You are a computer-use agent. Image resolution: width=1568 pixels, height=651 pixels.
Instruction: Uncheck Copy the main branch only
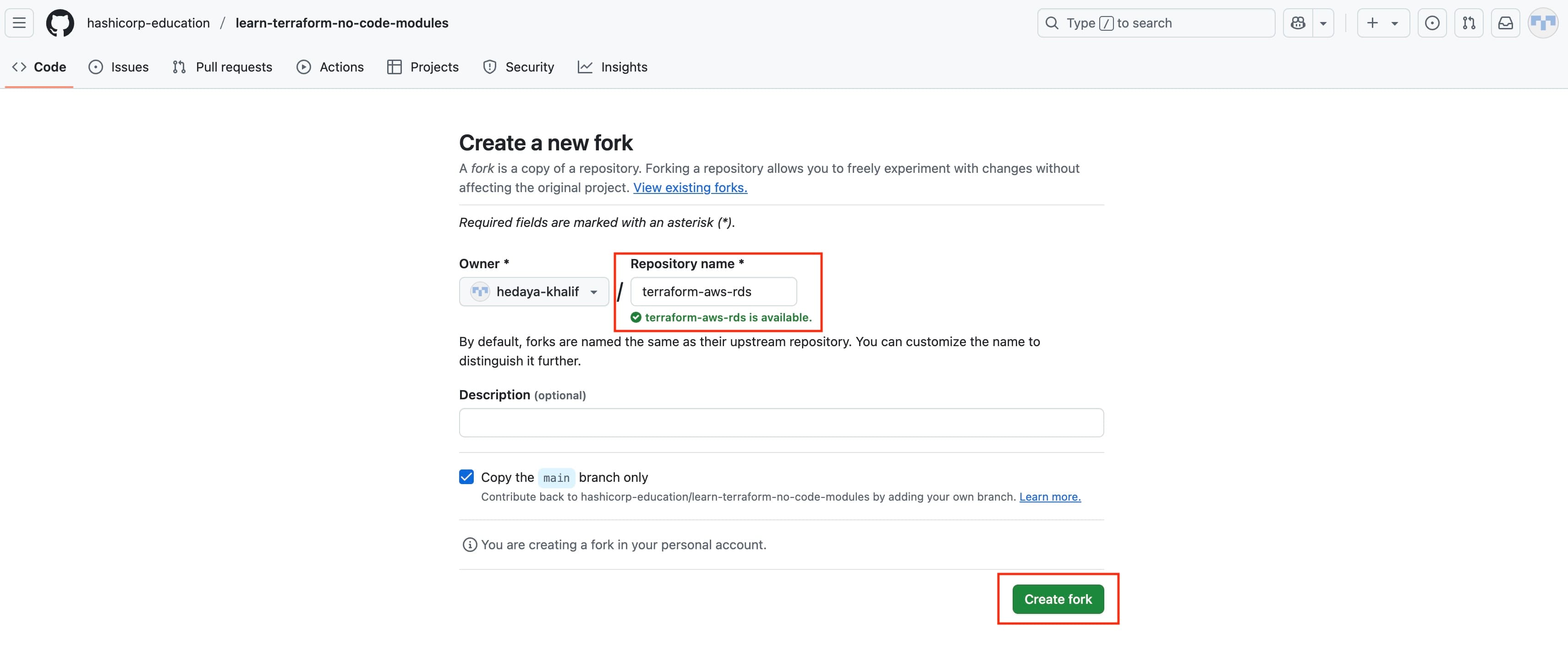click(466, 477)
